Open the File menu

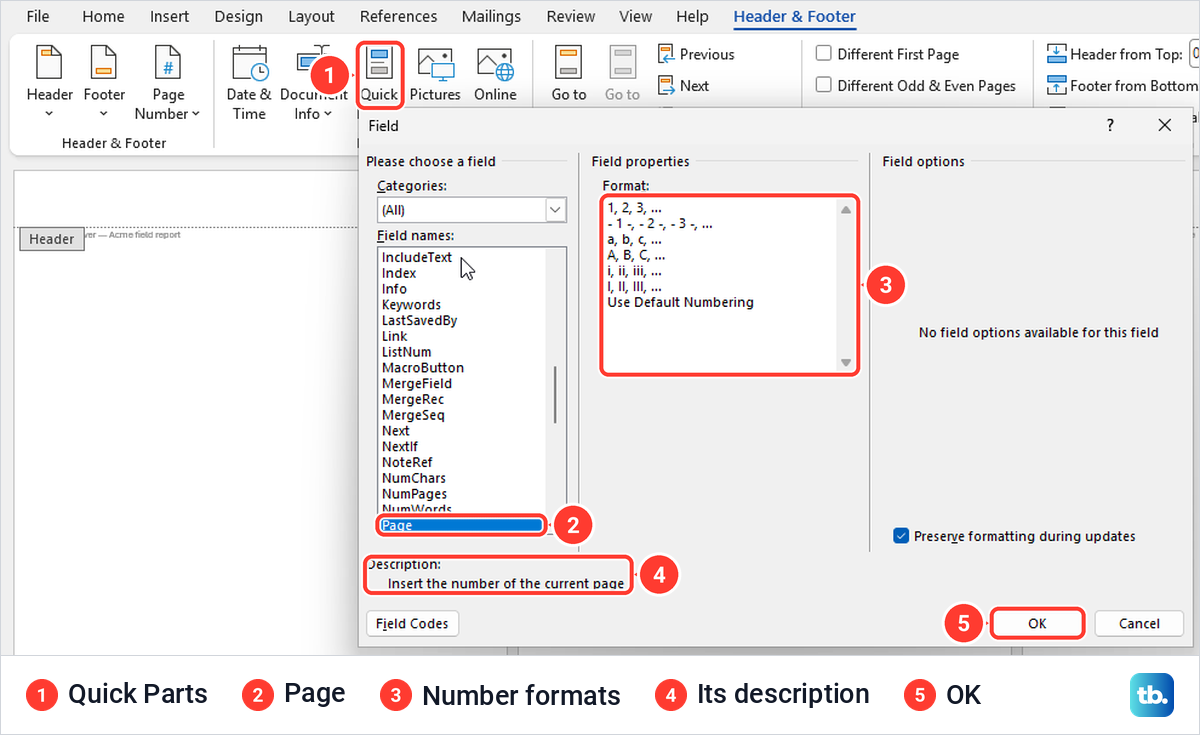pyautogui.click(x=38, y=16)
